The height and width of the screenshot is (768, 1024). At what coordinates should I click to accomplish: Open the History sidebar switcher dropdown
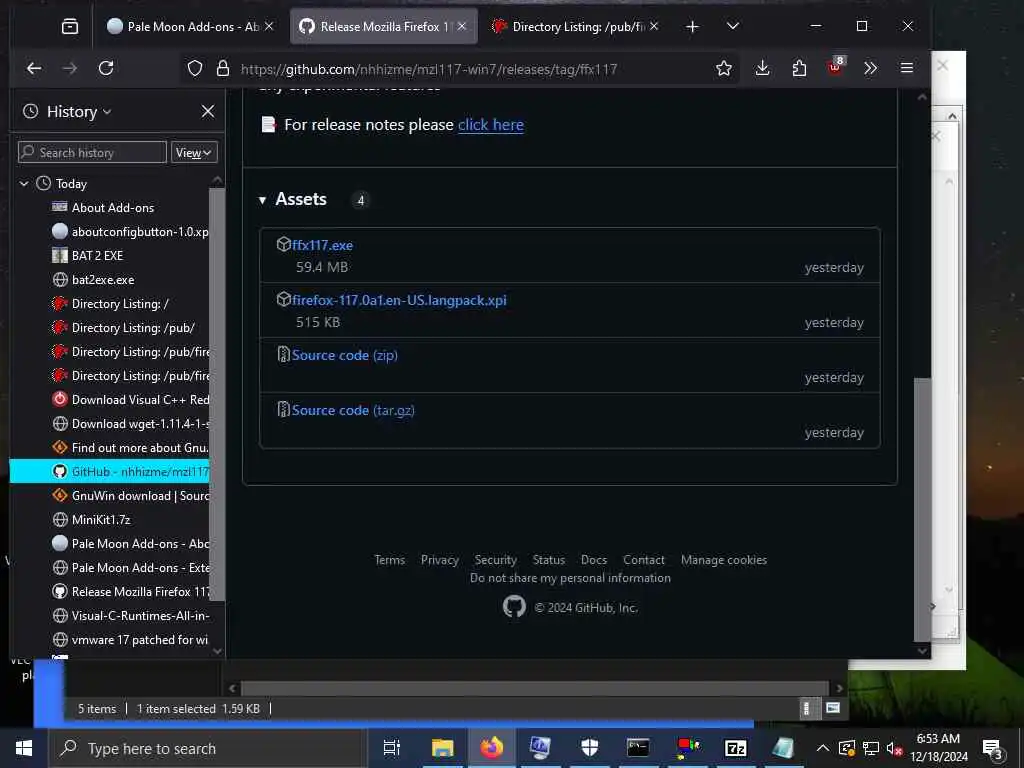click(78, 112)
